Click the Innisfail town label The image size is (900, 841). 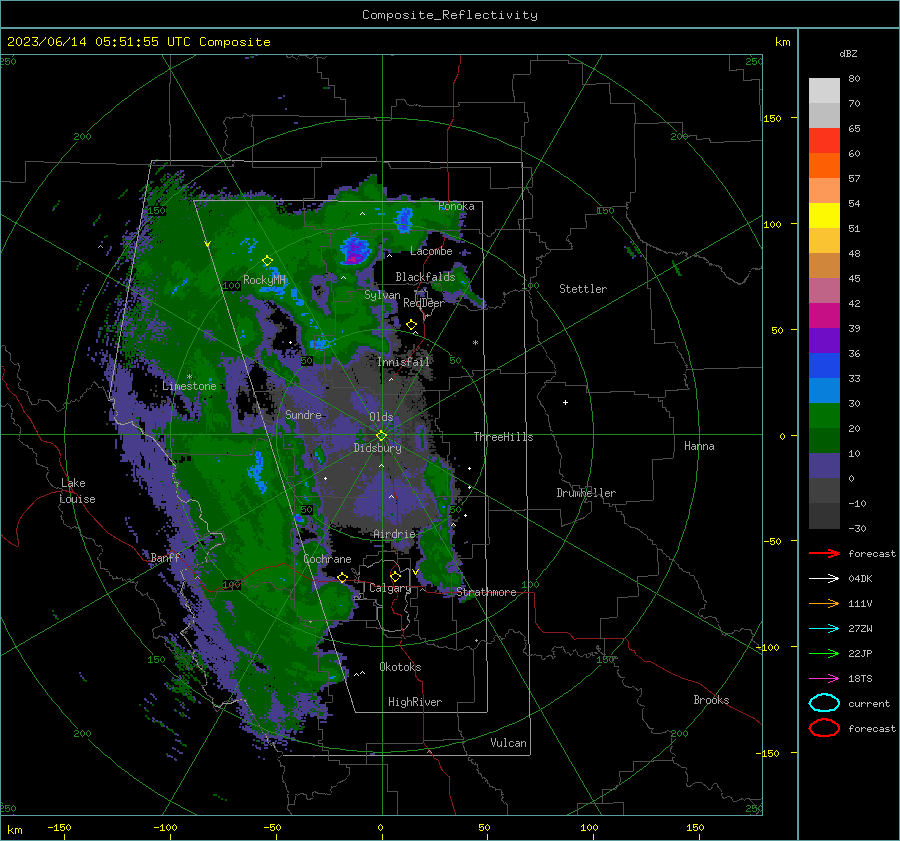[x=403, y=362]
